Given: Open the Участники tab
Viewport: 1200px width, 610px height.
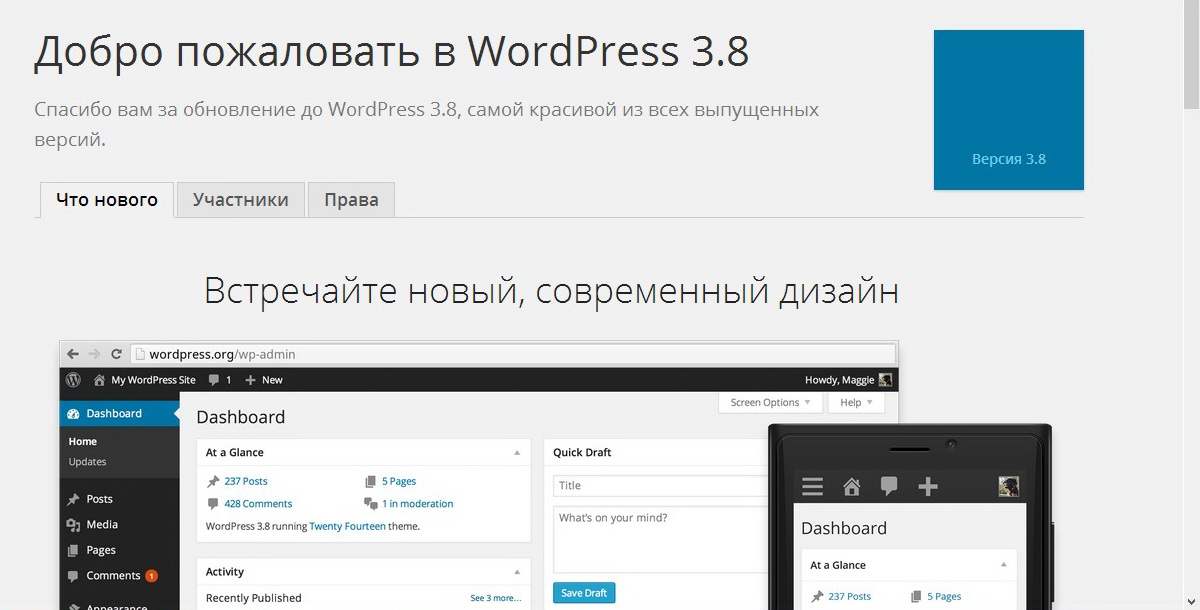Looking at the screenshot, I should [241, 199].
